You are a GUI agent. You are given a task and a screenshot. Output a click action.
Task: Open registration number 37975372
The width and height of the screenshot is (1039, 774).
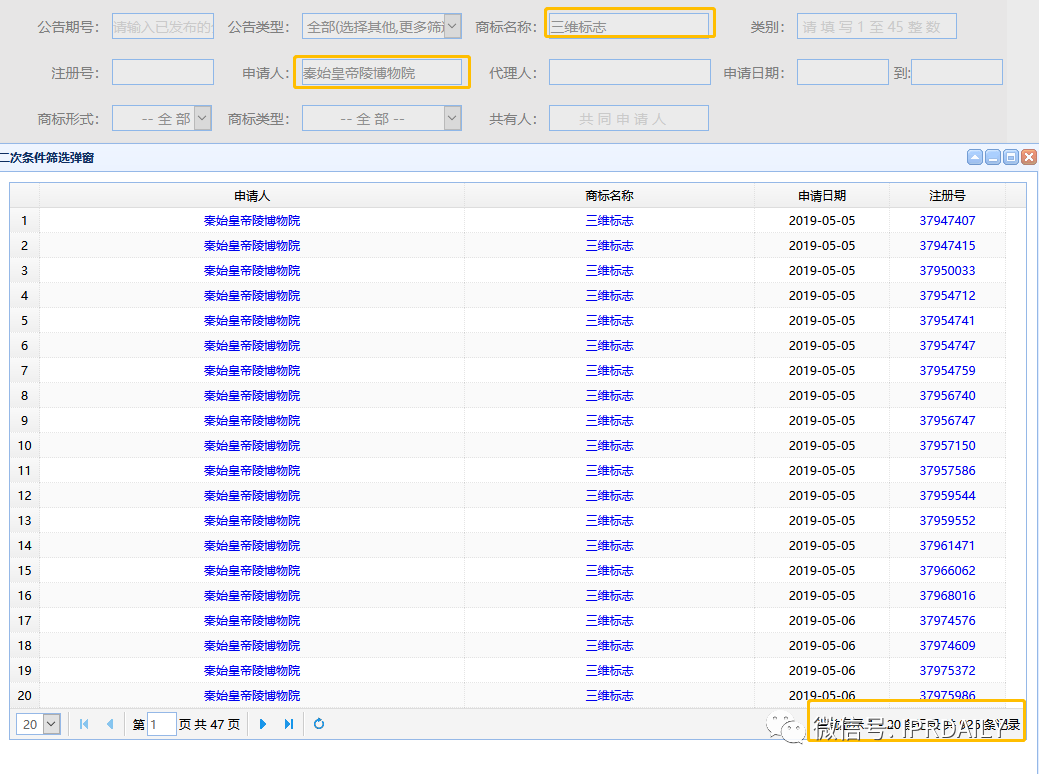[947, 671]
